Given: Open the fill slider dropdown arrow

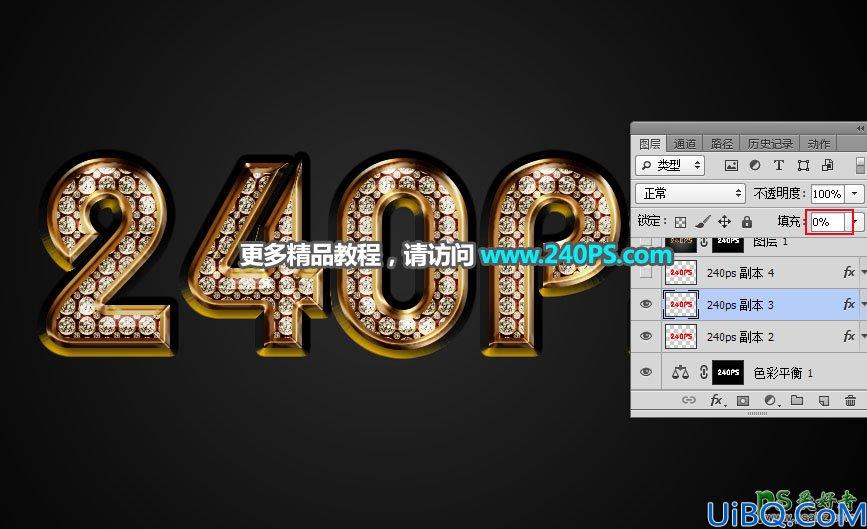Looking at the screenshot, I should (x=857, y=222).
